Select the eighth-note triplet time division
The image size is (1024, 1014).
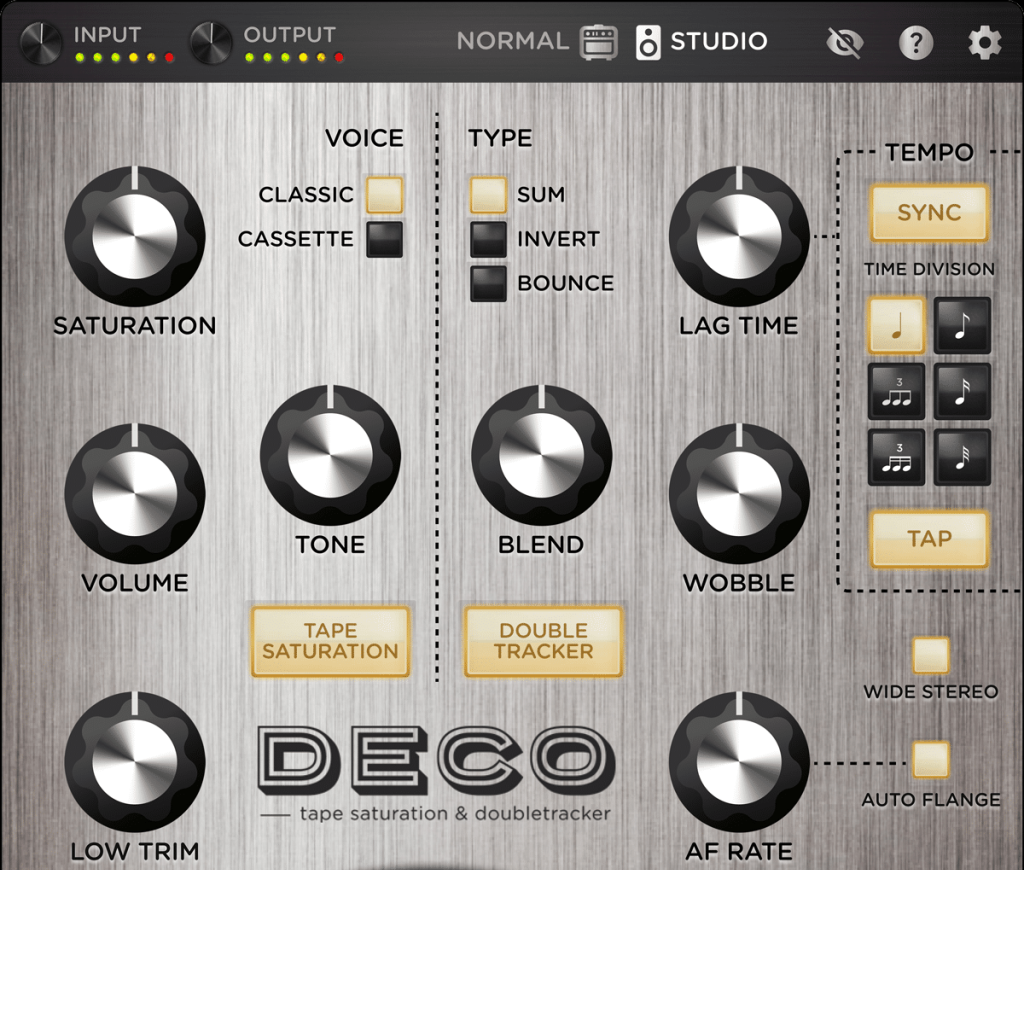pyautogui.click(x=896, y=391)
